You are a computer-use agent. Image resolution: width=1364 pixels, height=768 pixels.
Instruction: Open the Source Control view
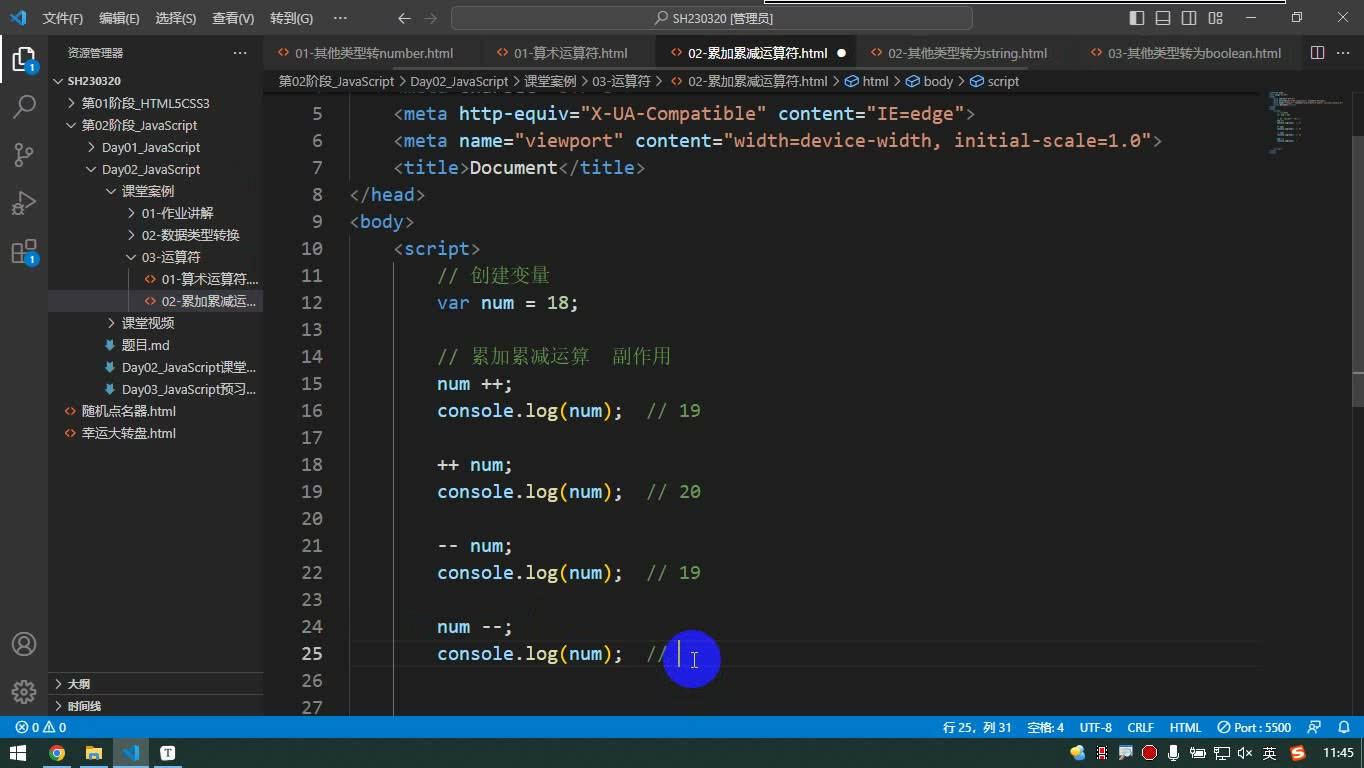click(24, 155)
